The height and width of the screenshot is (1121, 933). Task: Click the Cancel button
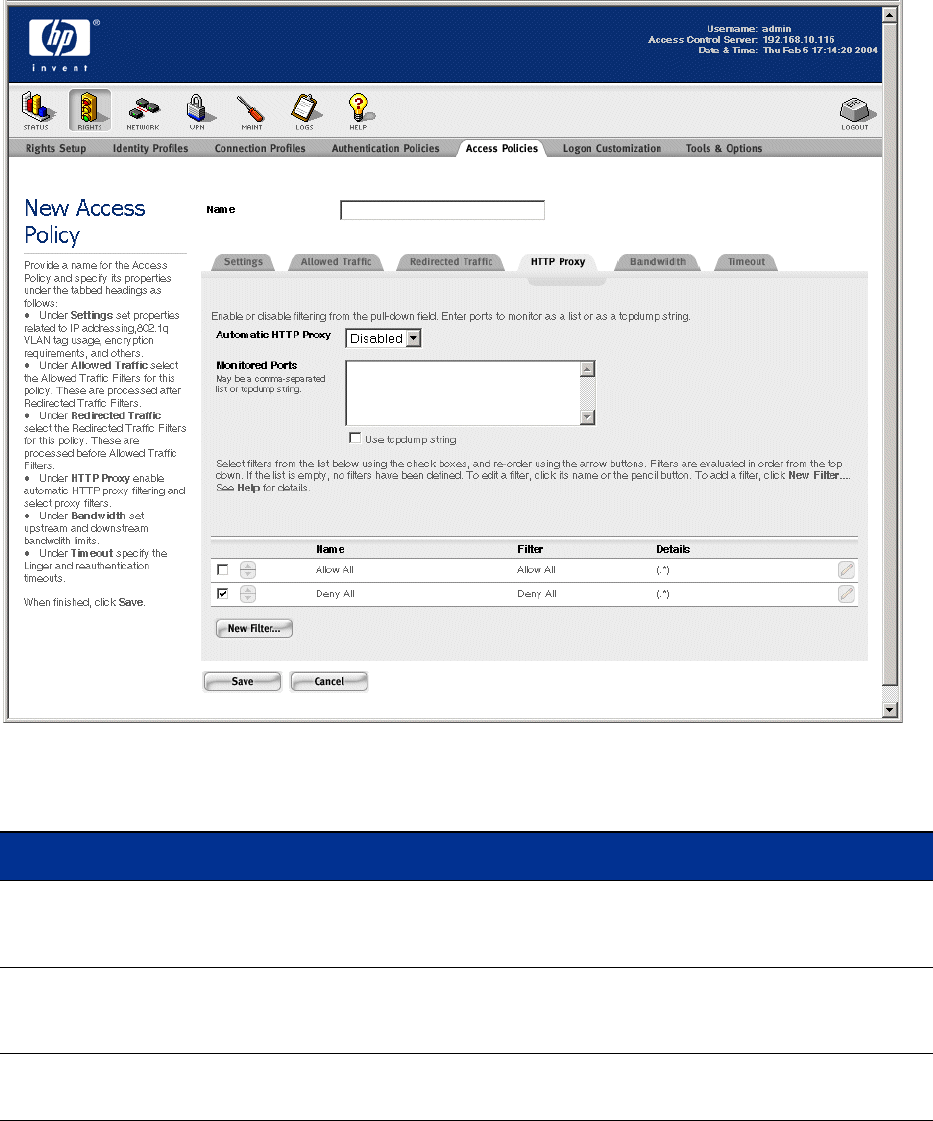click(329, 681)
